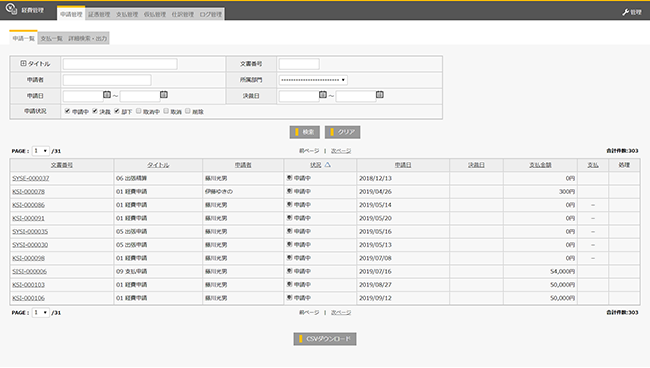The image size is (650, 368).
Task: Switch to the 仮払管理 tab
Action: [155, 14]
